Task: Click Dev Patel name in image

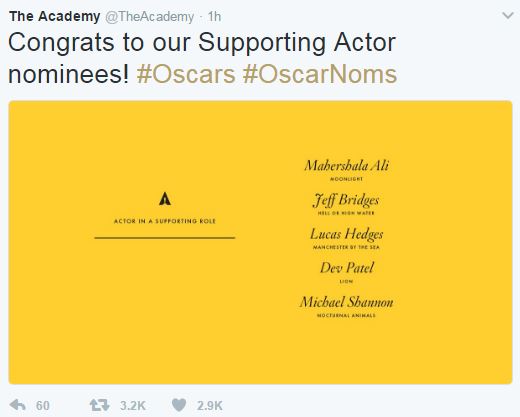Action: click(x=347, y=268)
